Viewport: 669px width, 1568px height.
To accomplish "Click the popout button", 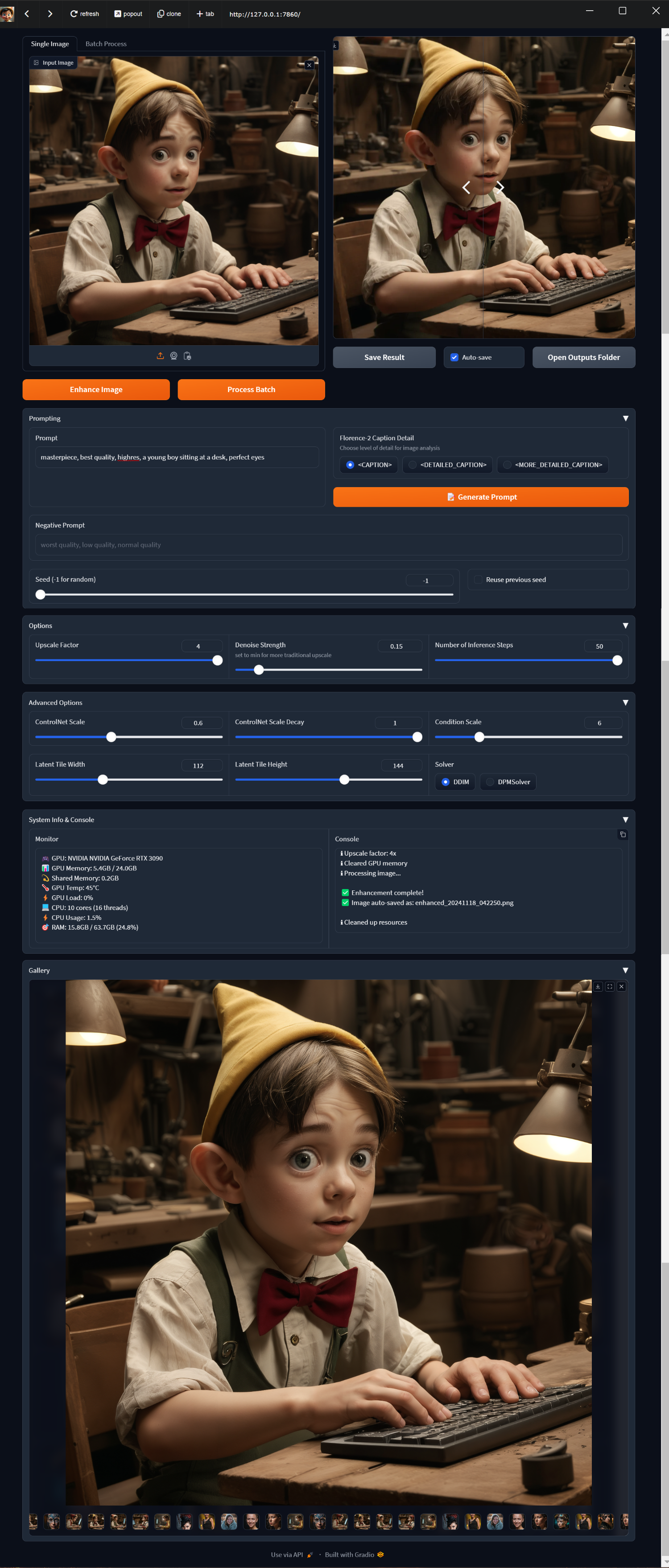I will pyautogui.click(x=128, y=13).
